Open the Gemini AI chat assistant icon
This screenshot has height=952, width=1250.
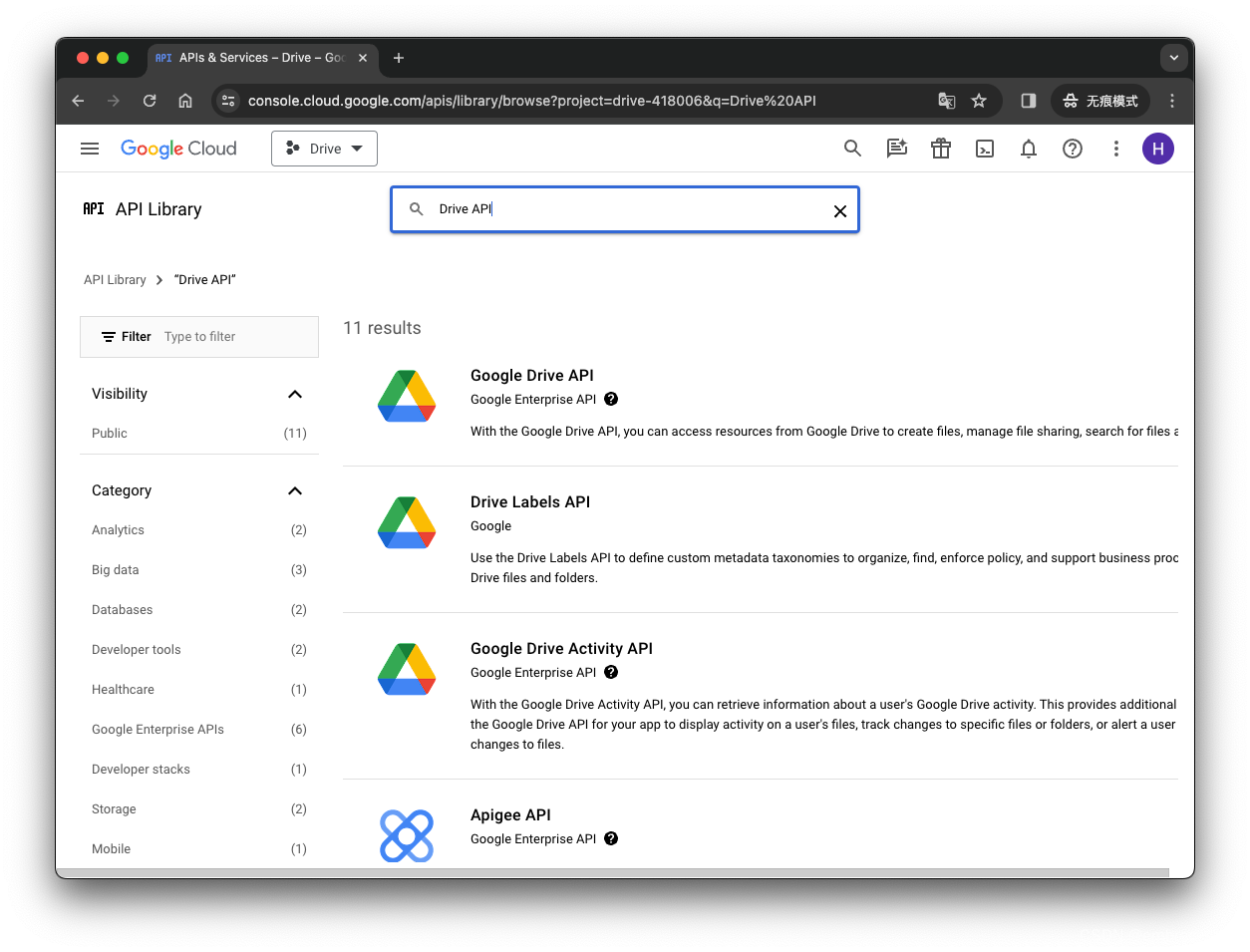click(x=897, y=149)
